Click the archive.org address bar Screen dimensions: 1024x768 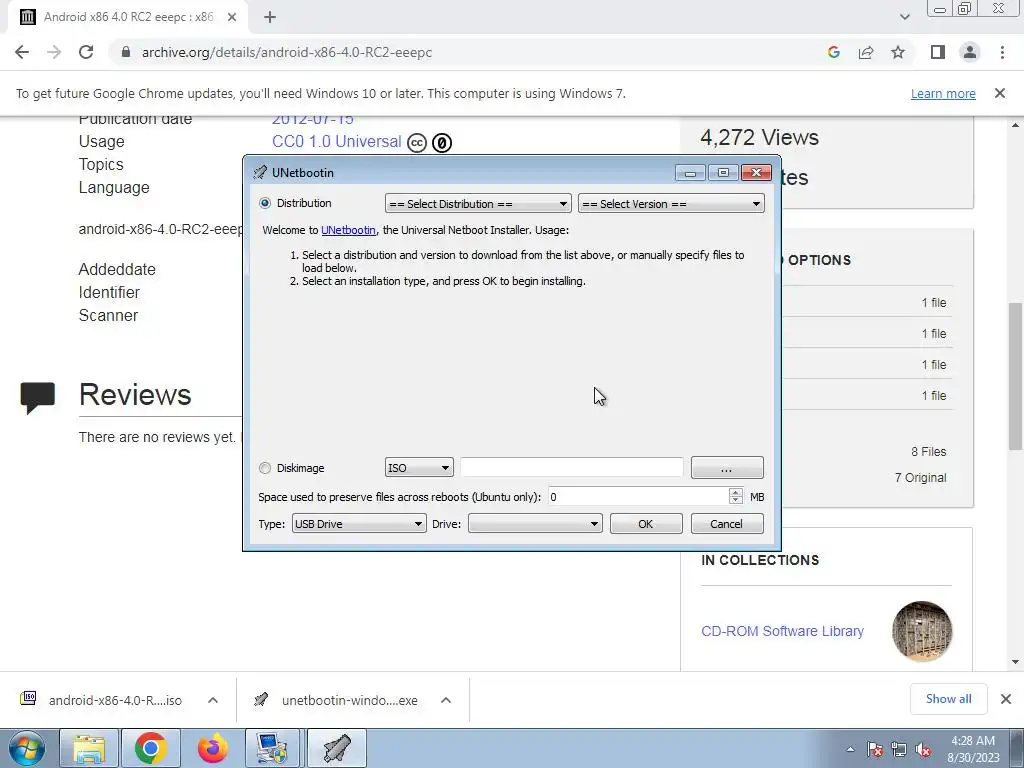[457, 52]
